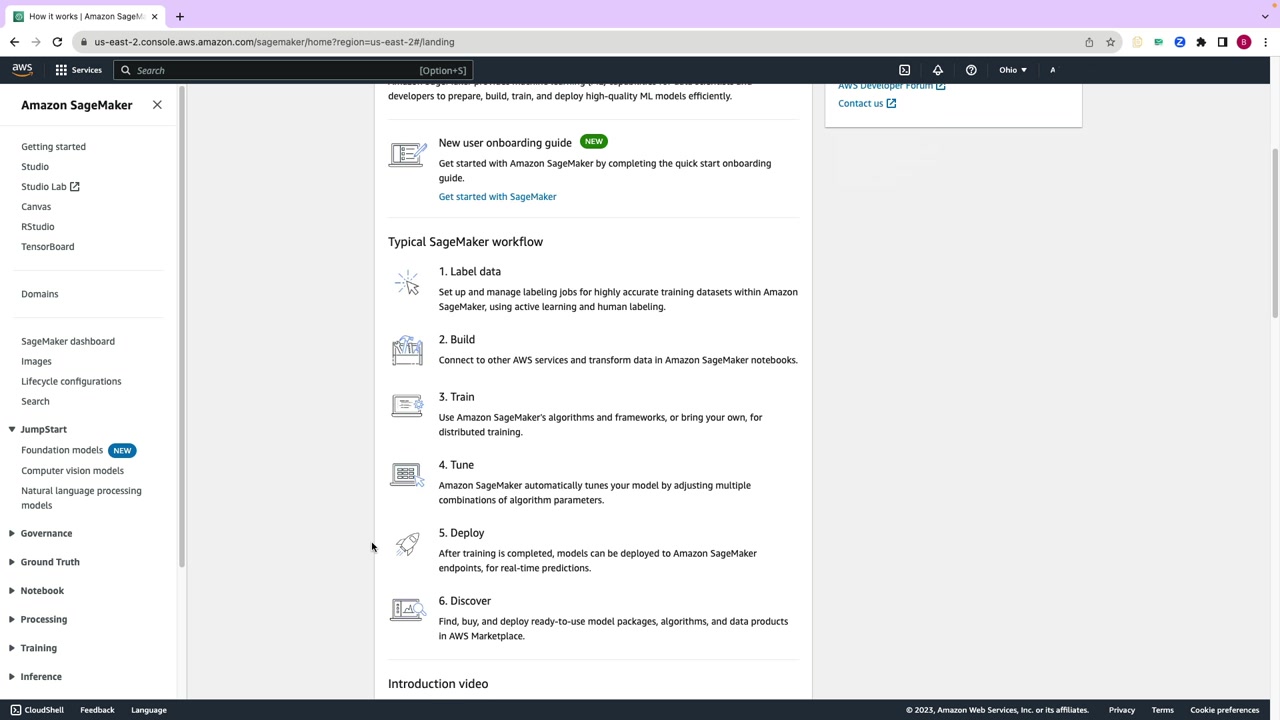This screenshot has height=720, width=1280.
Task: Close the Amazon SageMaker side navigation
Action: (157, 105)
